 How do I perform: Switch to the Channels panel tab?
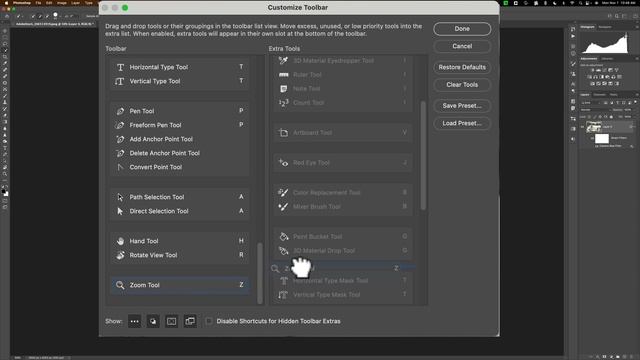tap(600, 95)
